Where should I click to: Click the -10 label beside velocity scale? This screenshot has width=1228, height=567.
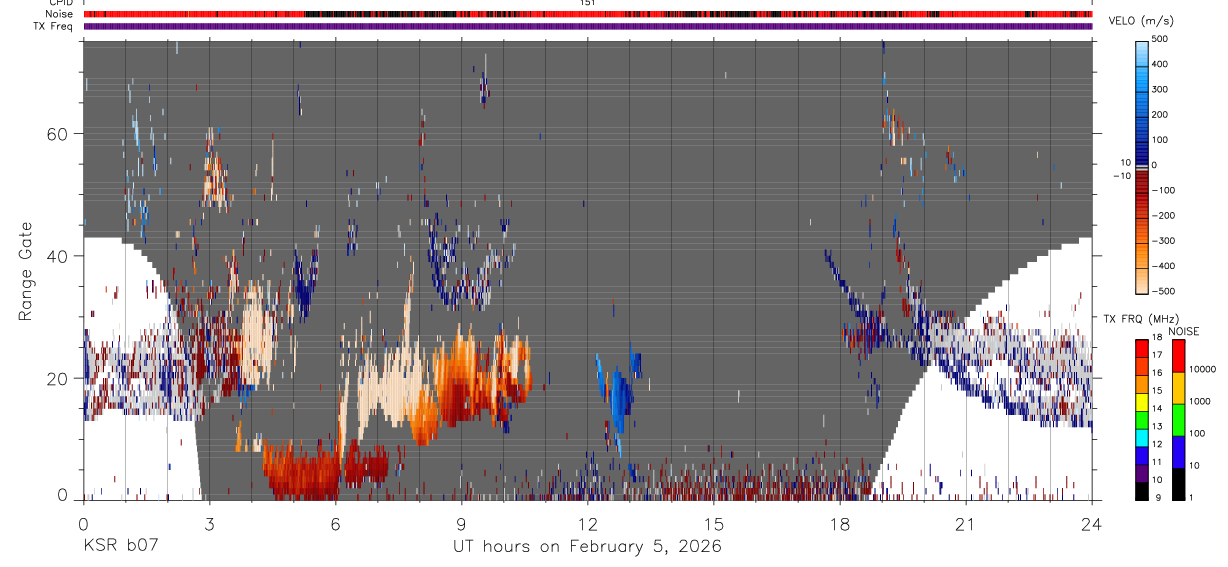(x=1122, y=176)
